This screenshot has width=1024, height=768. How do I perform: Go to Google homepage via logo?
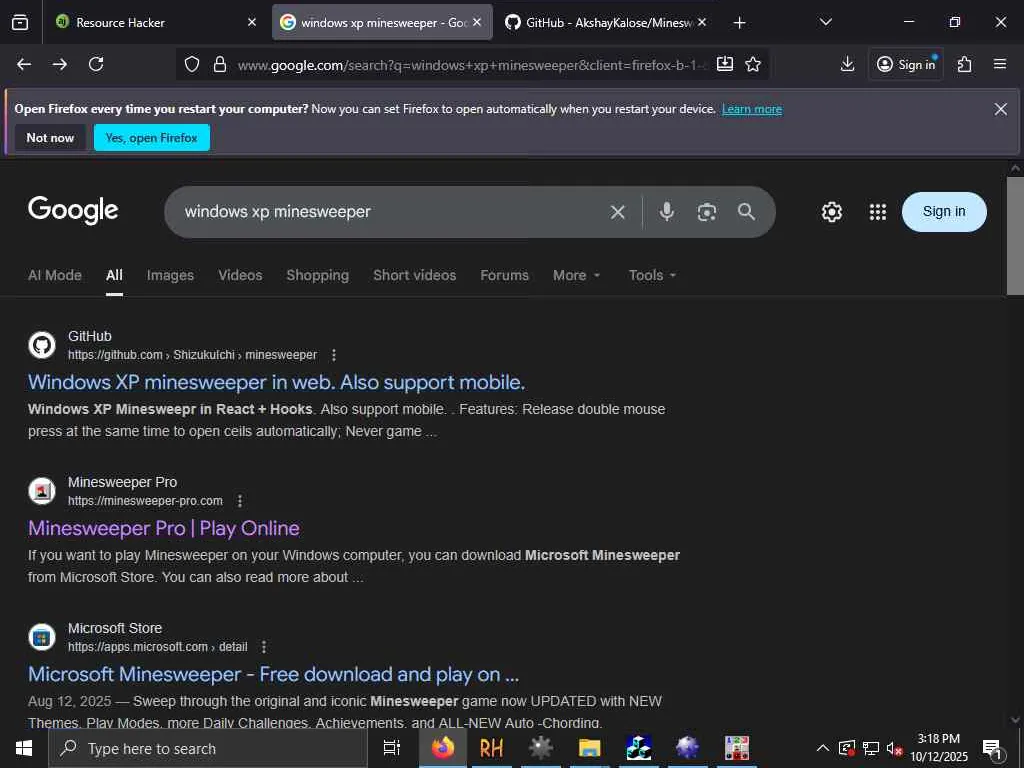(x=73, y=210)
